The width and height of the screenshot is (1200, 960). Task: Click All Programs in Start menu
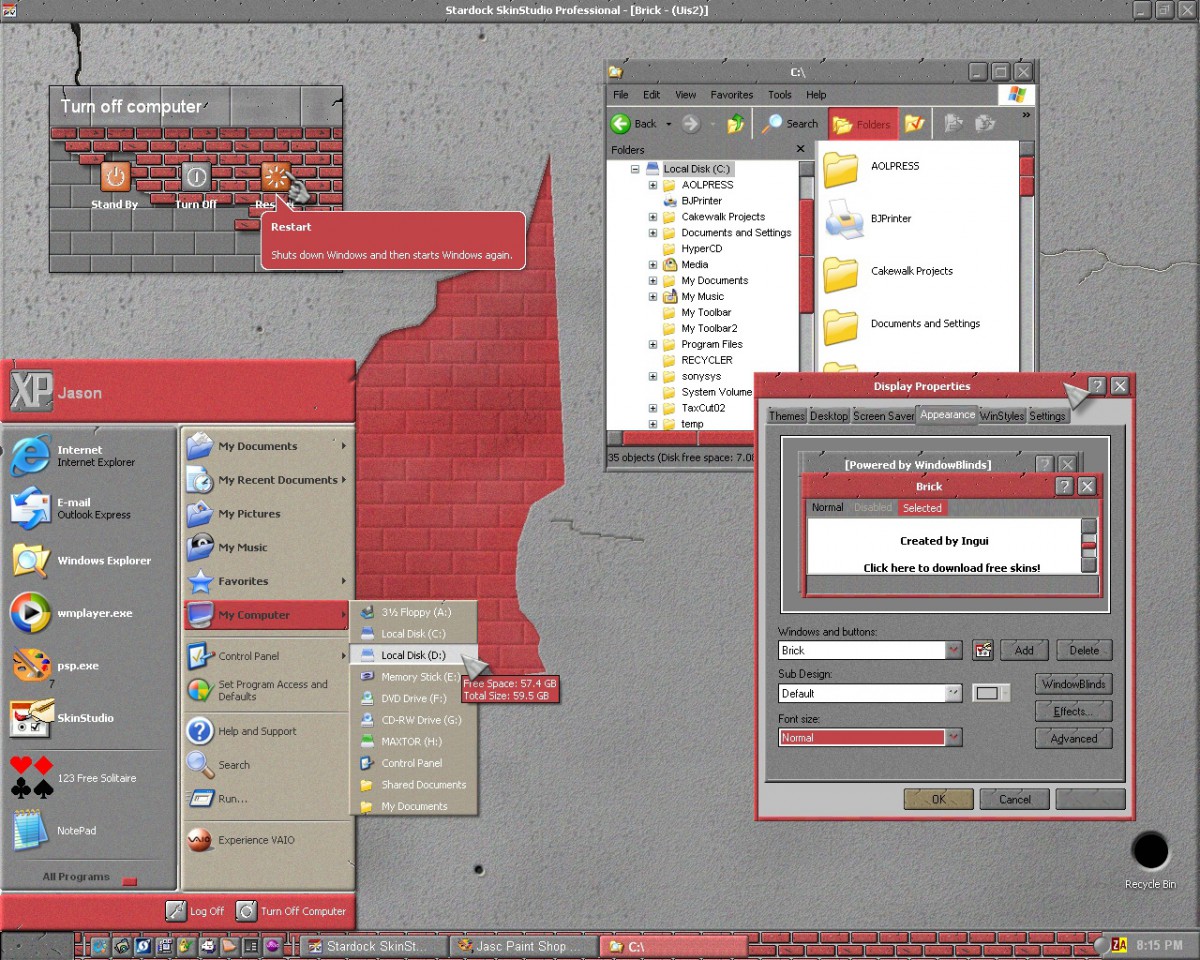[88, 878]
